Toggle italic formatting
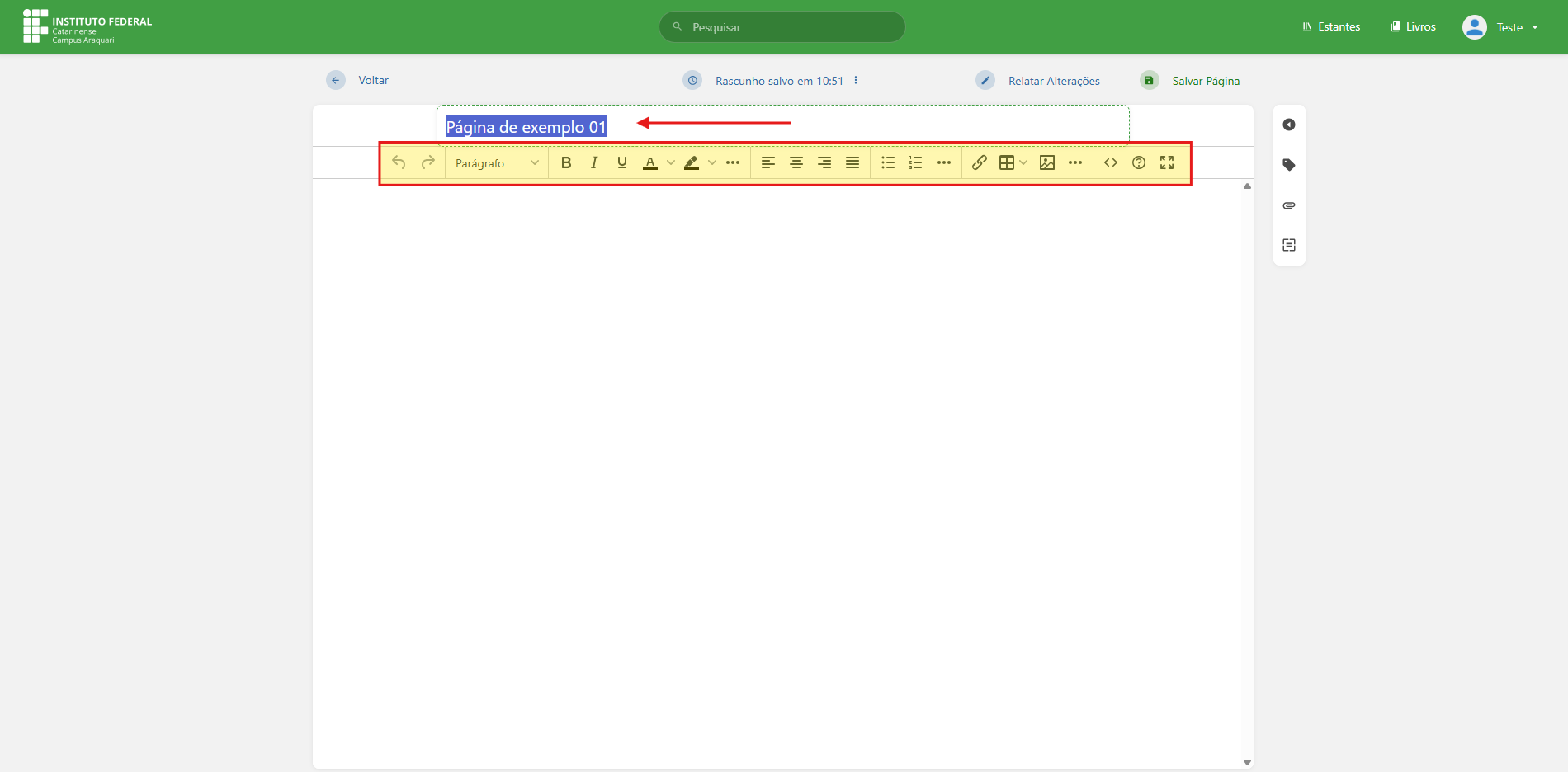This screenshot has height=772, width=1568. click(594, 162)
